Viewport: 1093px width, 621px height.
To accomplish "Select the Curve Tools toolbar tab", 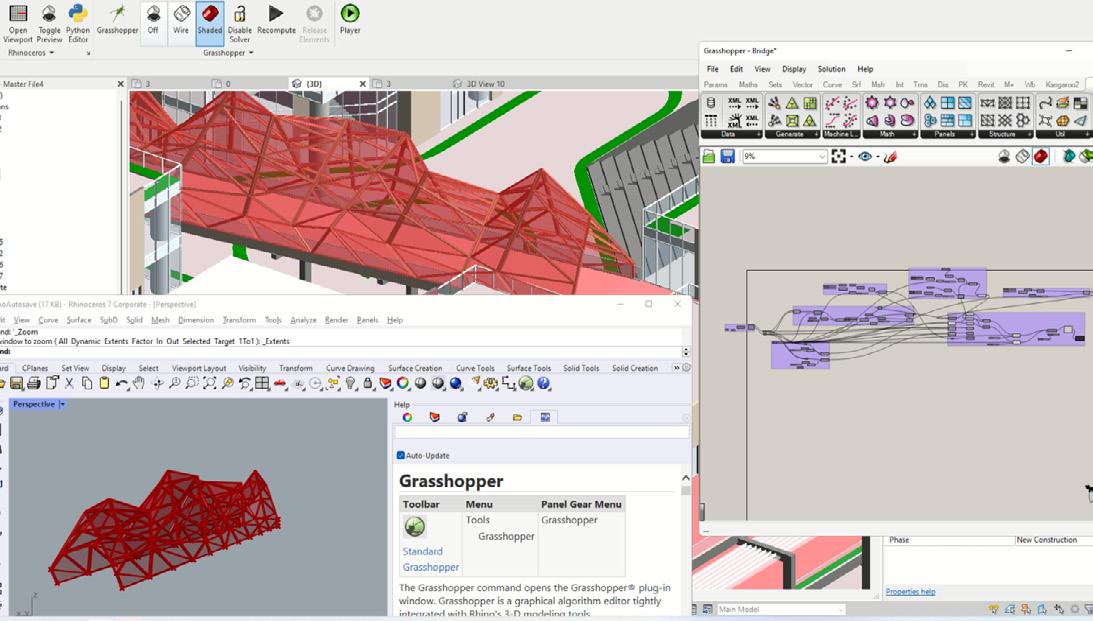I will point(475,368).
